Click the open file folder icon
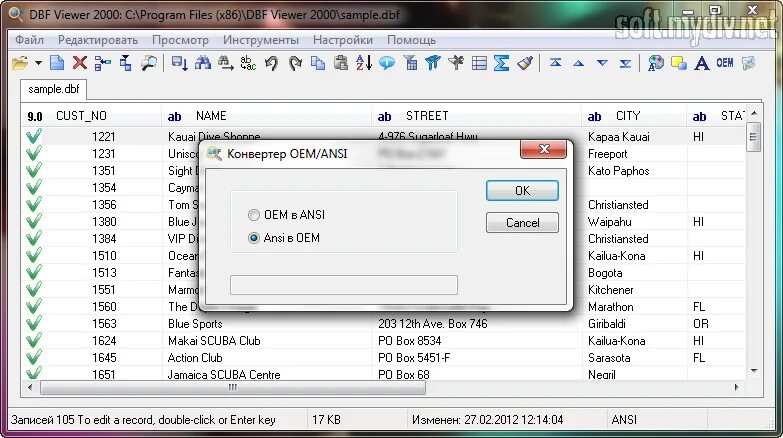The height and width of the screenshot is (438, 783). point(20,63)
